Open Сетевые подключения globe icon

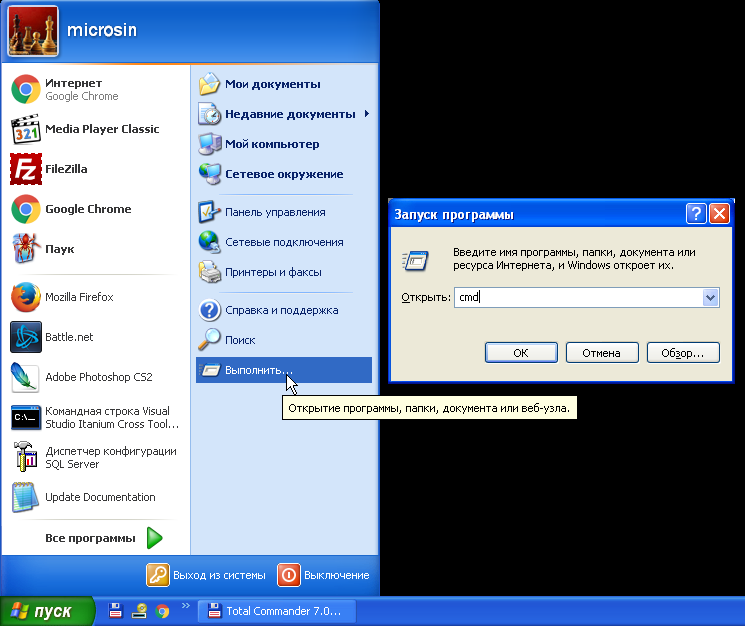tap(210, 242)
